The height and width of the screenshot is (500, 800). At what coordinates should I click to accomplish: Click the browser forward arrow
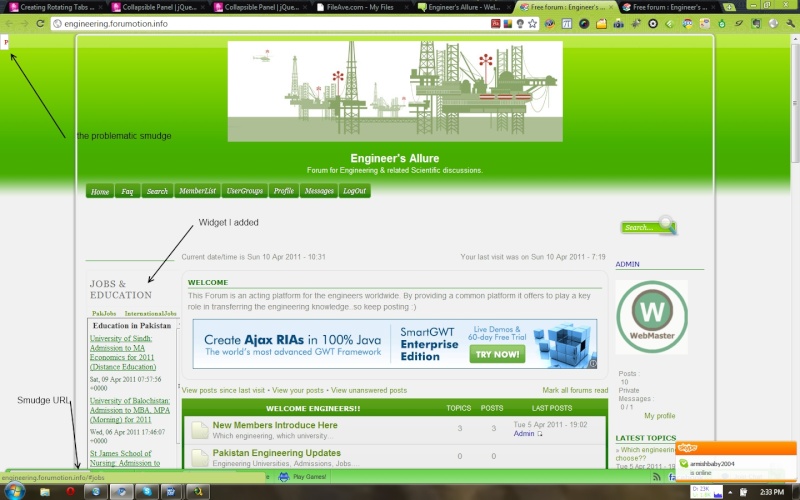click(24, 23)
